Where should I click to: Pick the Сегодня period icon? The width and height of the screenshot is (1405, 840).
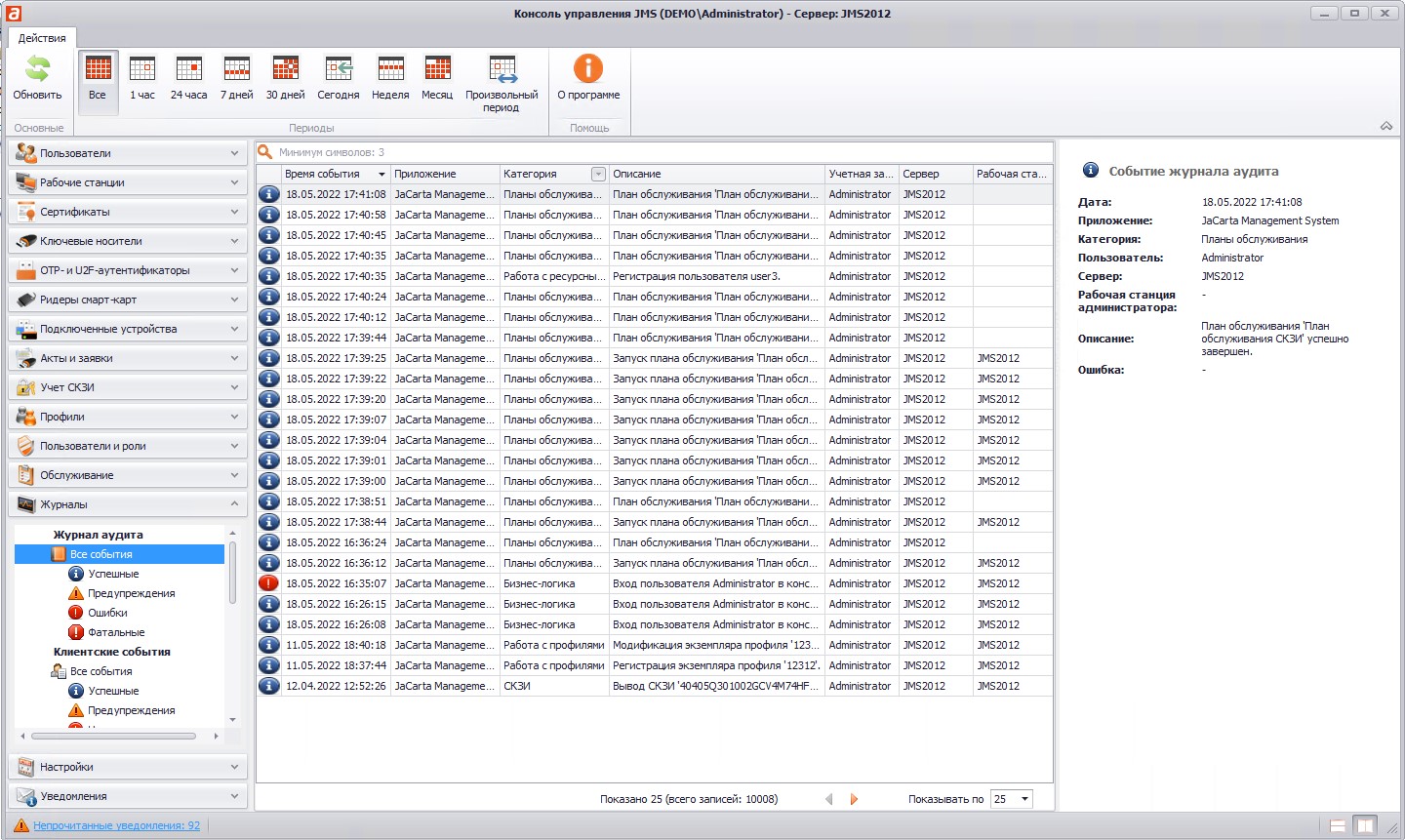[x=339, y=70]
